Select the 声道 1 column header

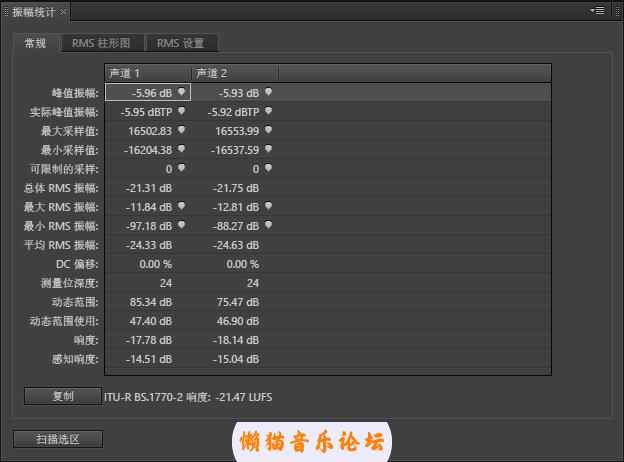coord(148,73)
